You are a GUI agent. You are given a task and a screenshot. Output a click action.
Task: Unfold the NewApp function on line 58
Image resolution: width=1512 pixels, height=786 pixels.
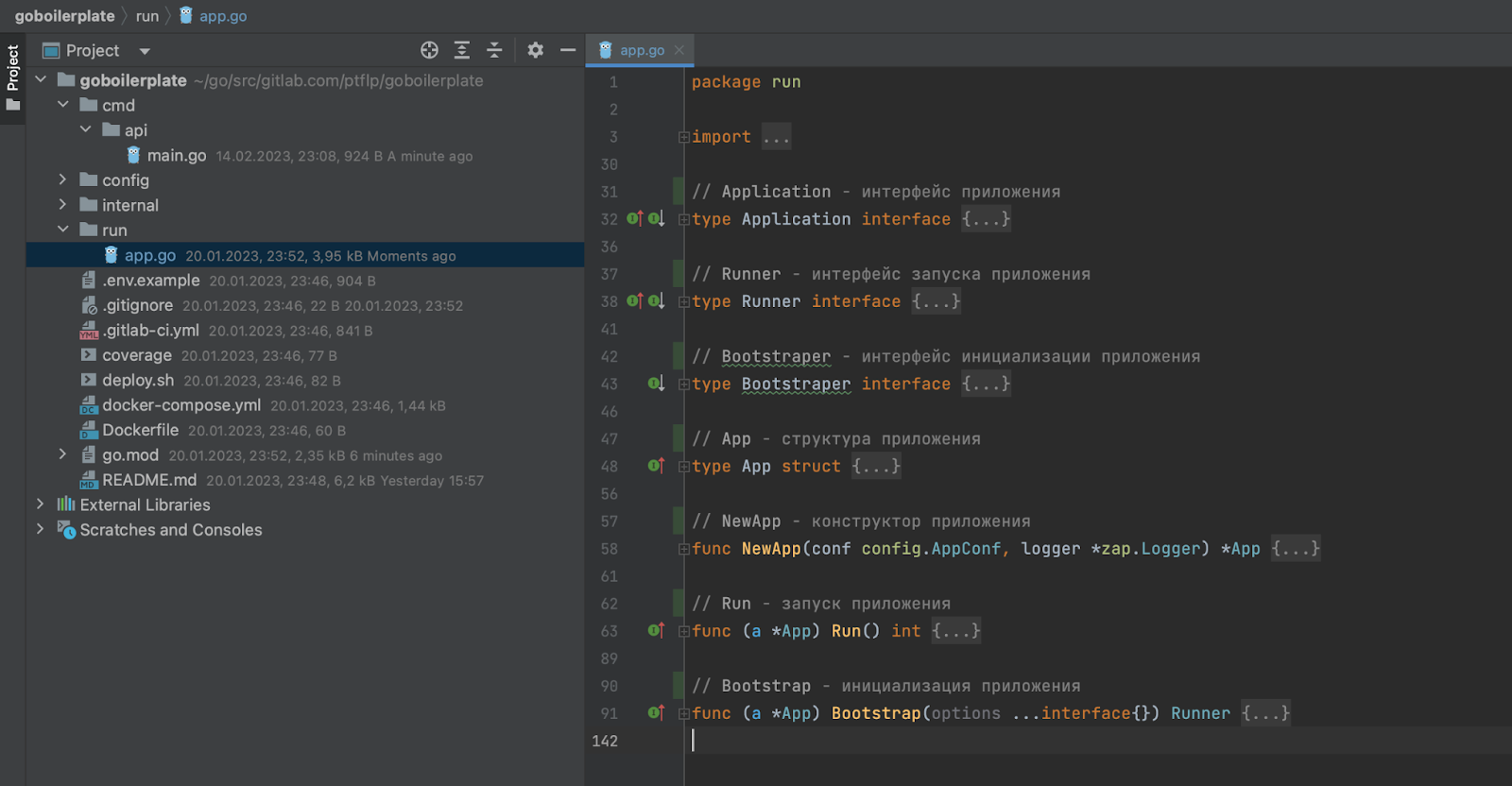coord(683,549)
